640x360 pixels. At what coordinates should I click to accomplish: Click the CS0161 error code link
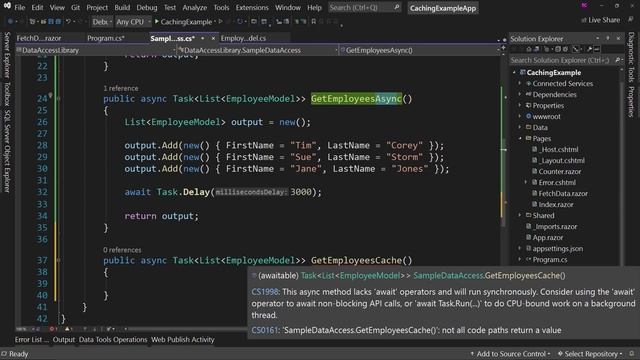pos(264,330)
